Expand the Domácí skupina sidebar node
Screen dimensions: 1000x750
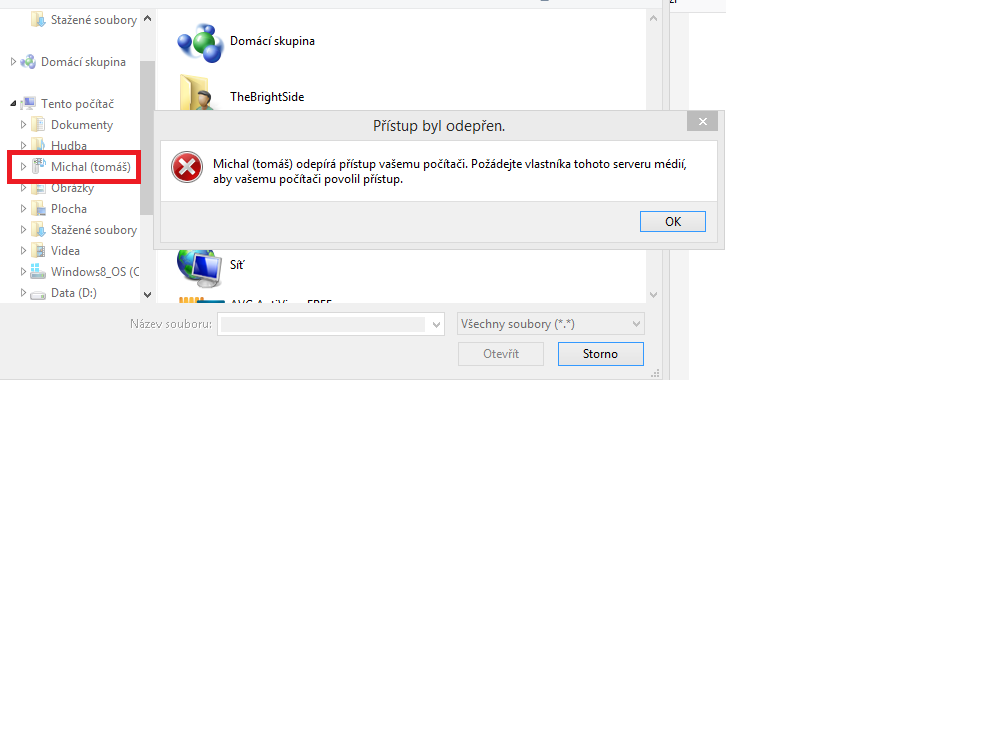tap(13, 62)
